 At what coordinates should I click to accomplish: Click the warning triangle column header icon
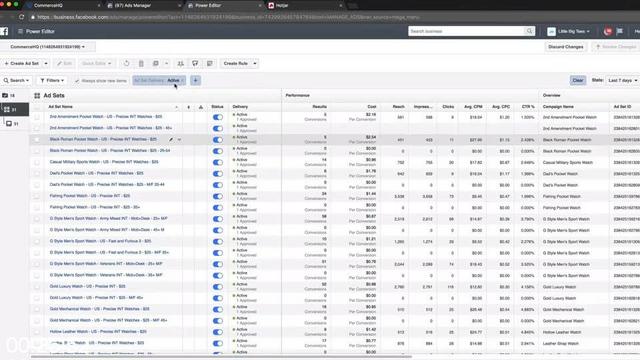[x=201, y=107]
